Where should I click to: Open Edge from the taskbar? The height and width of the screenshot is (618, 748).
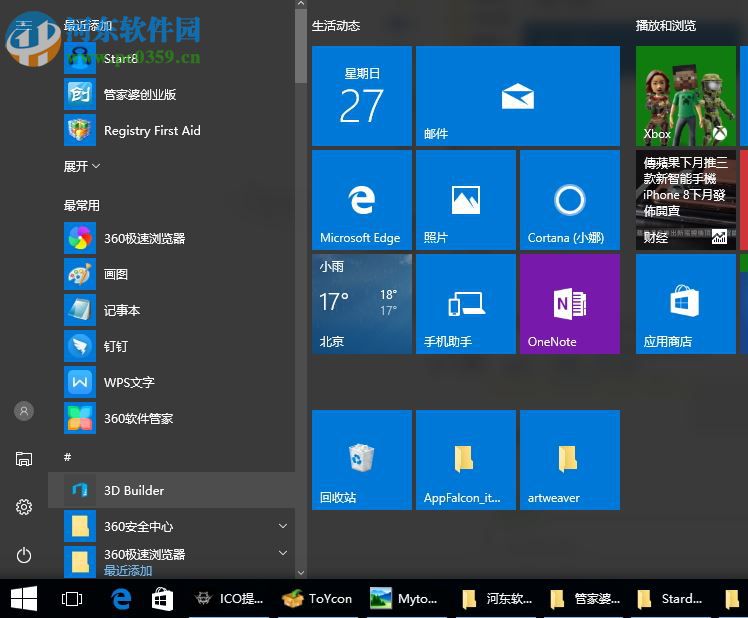coord(121,598)
